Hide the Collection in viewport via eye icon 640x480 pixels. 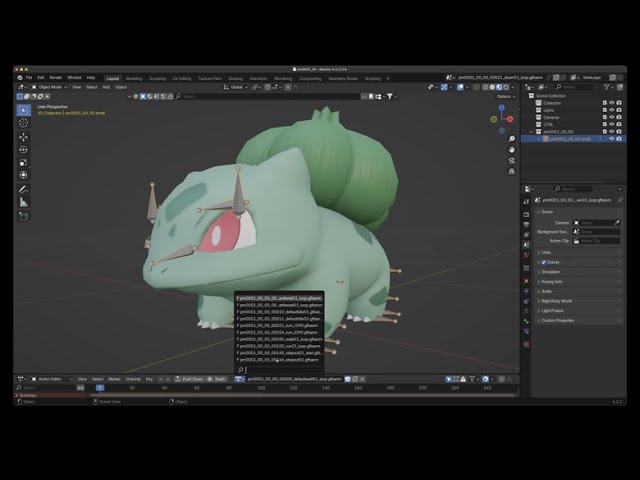(x=611, y=103)
